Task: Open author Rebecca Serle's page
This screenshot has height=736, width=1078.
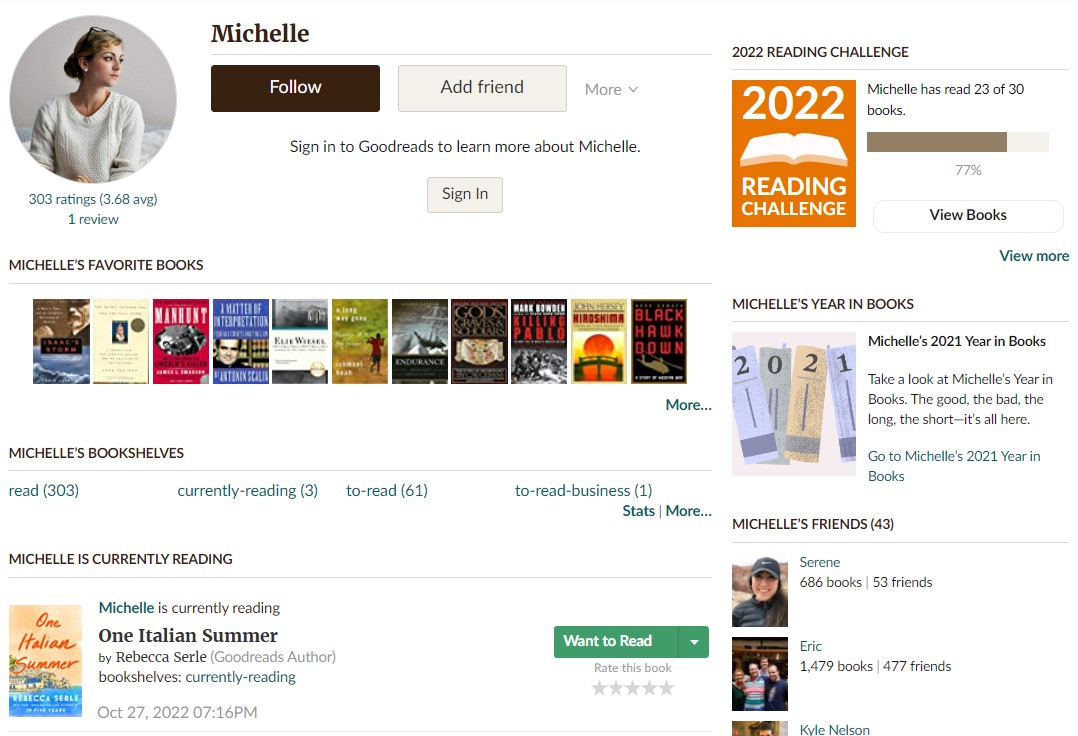Action: [161, 657]
